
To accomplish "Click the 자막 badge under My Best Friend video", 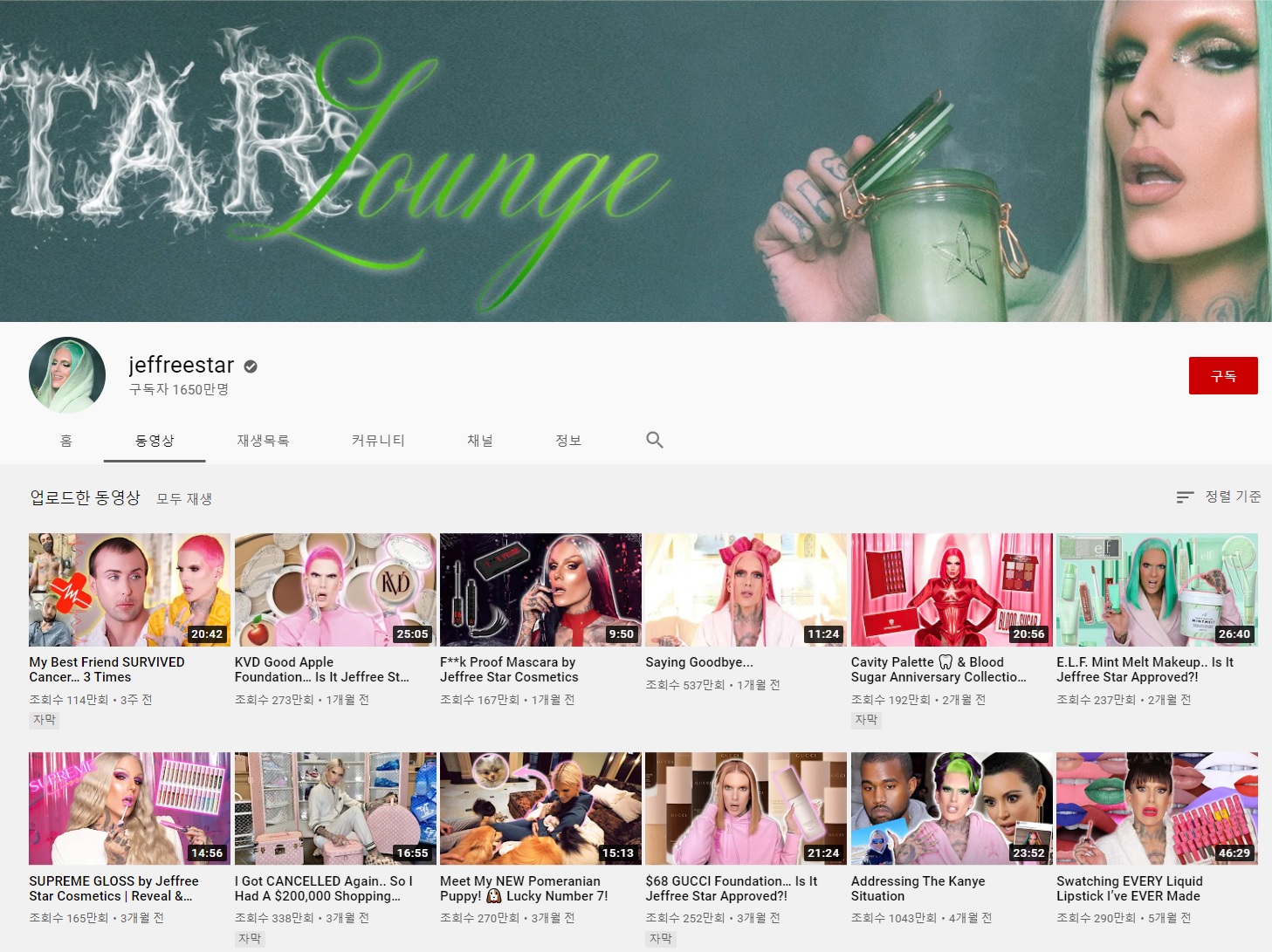I will (x=45, y=720).
